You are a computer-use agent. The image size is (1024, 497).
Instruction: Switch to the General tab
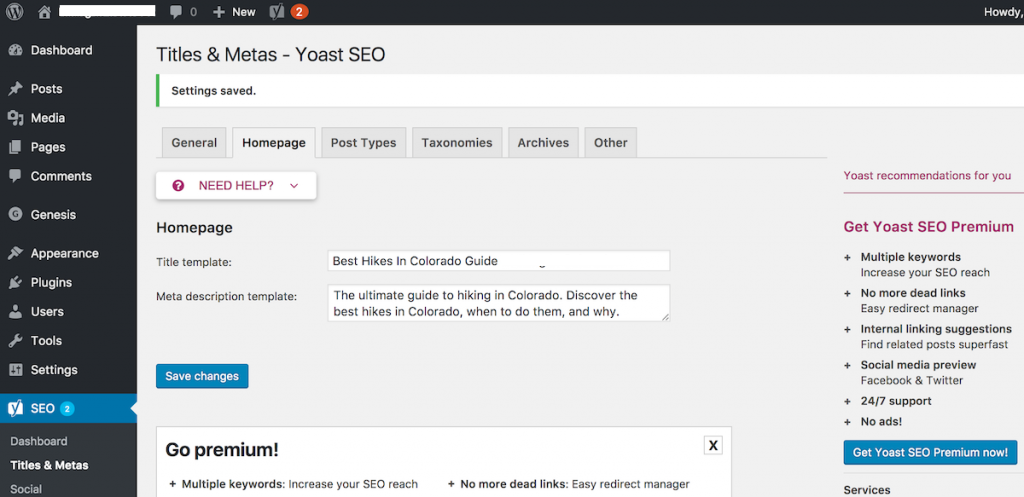(194, 142)
